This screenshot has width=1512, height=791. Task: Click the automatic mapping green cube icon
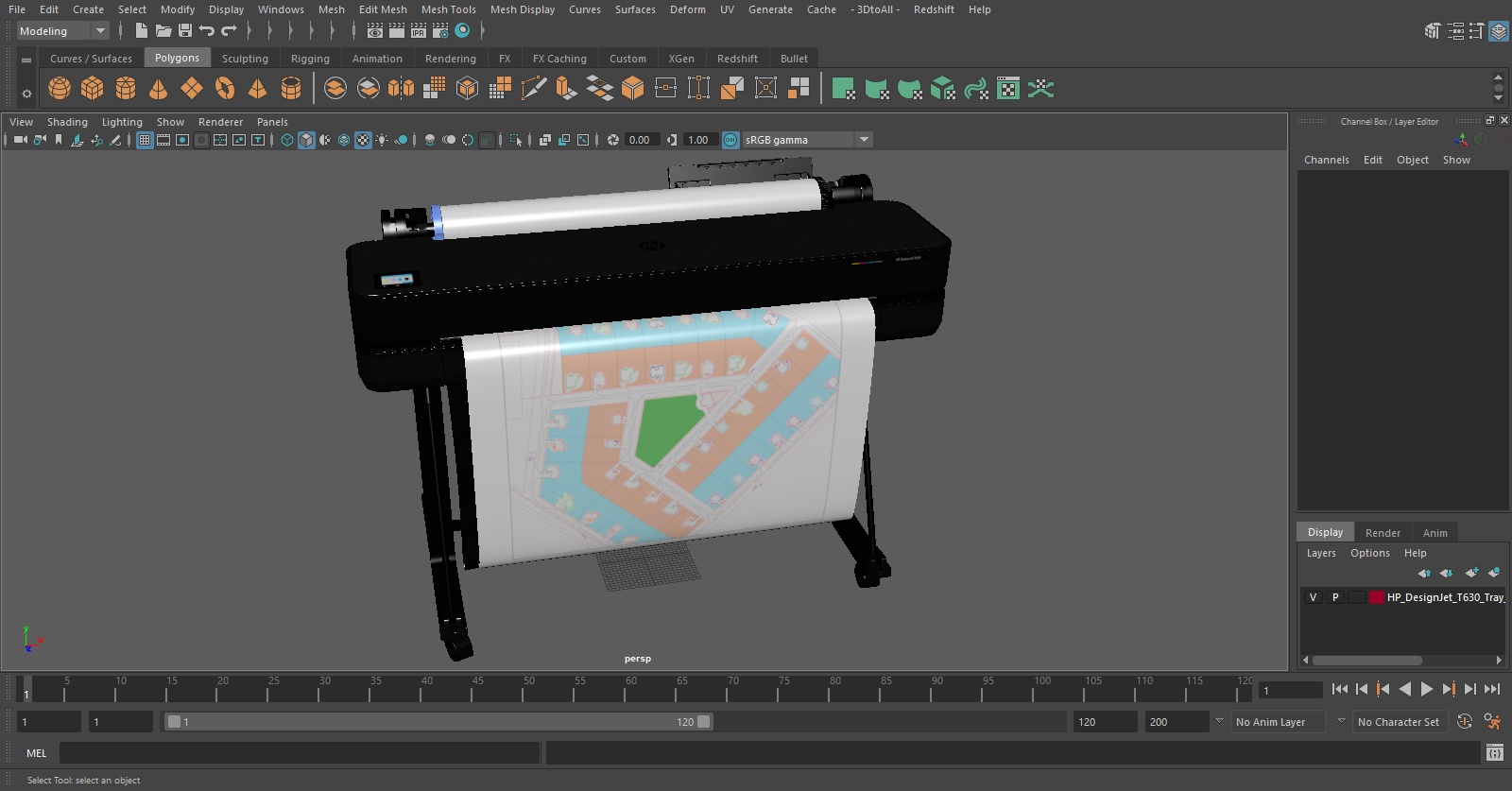(943, 89)
